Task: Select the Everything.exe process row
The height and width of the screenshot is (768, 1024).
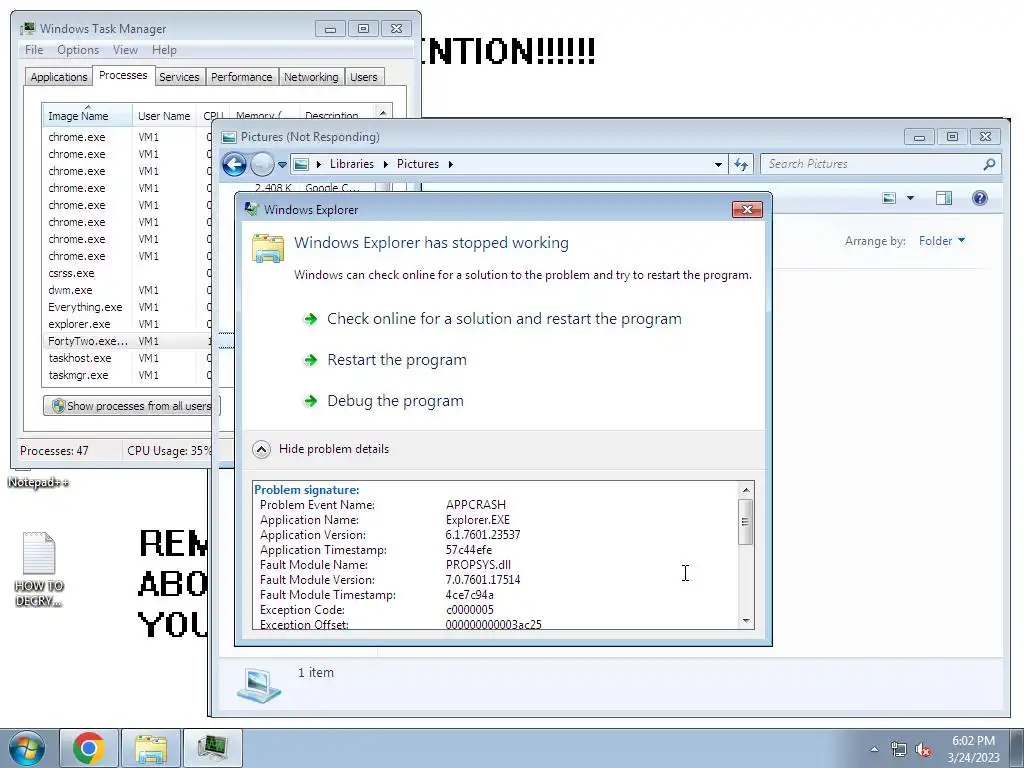Action: (128, 307)
